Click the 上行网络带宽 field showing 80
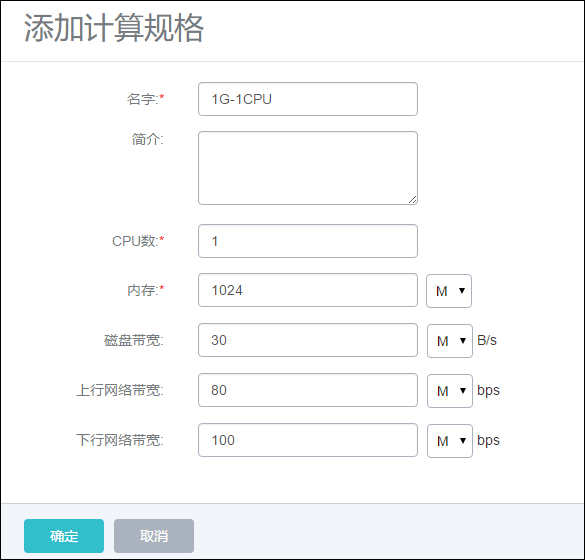The width and height of the screenshot is (585, 560). pyautogui.click(x=308, y=390)
